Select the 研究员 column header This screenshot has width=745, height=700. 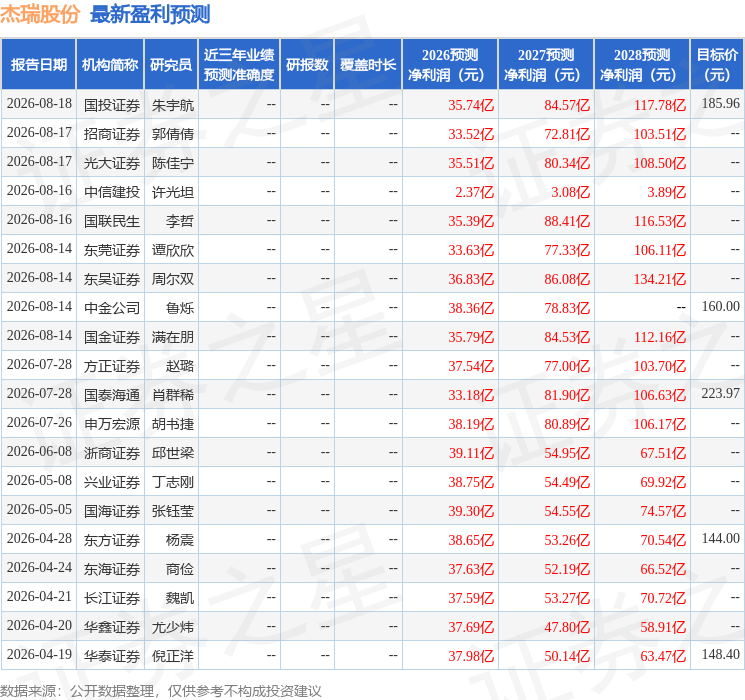pyautogui.click(x=171, y=65)
